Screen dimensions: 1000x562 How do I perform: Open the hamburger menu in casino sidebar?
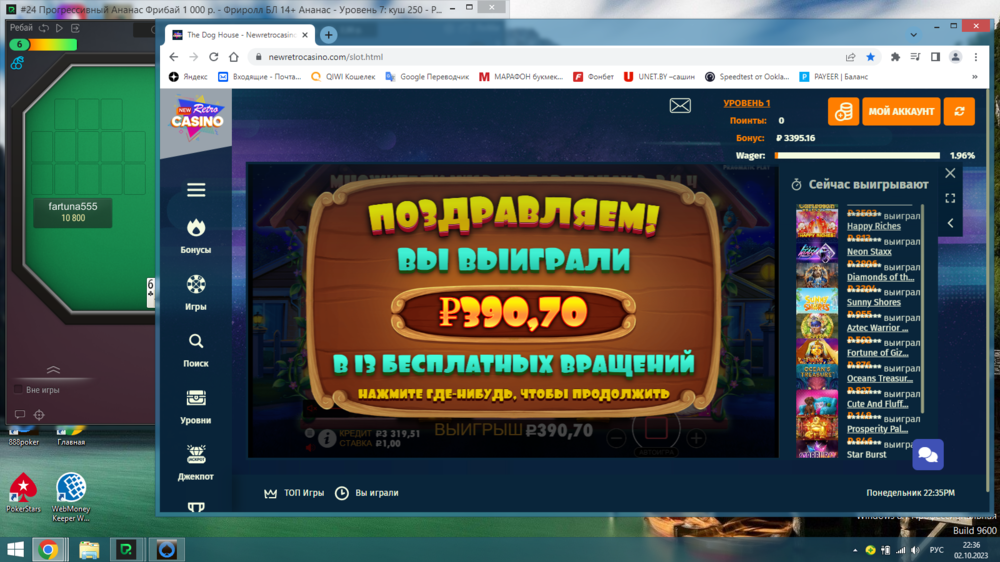tap(196, 190)
